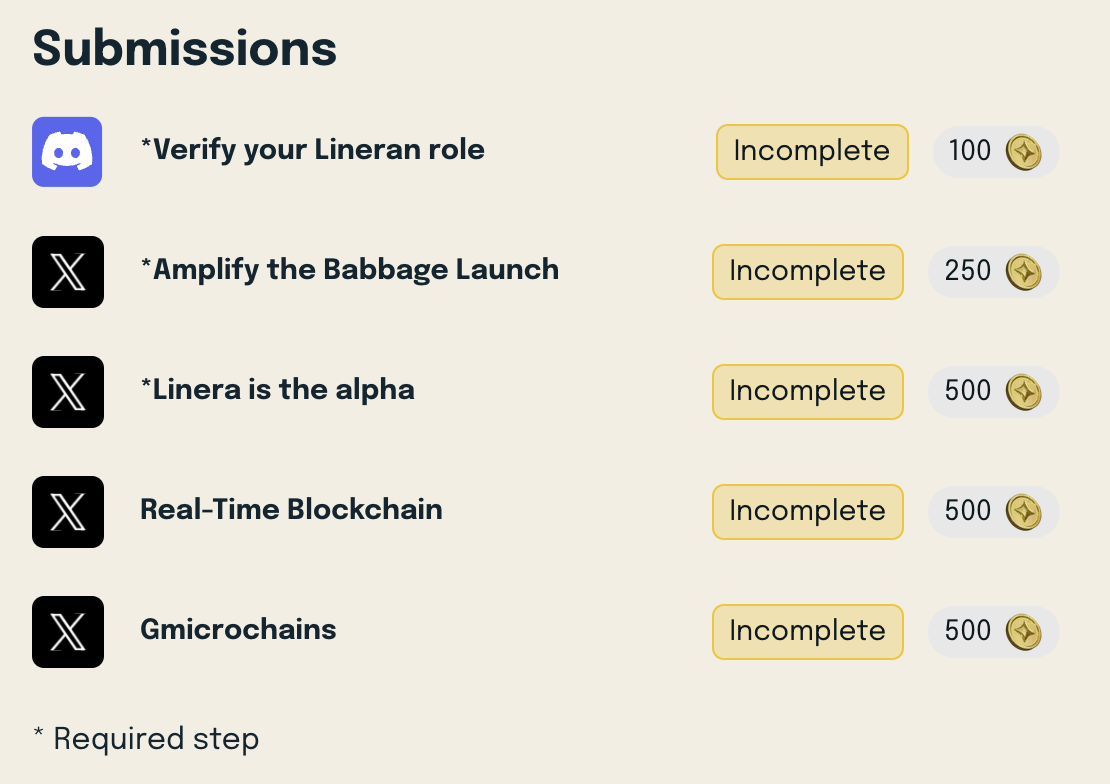Click the X icon beside Gmicrochains
Viewport: 1110px width, 784px height.
[68, 632]
